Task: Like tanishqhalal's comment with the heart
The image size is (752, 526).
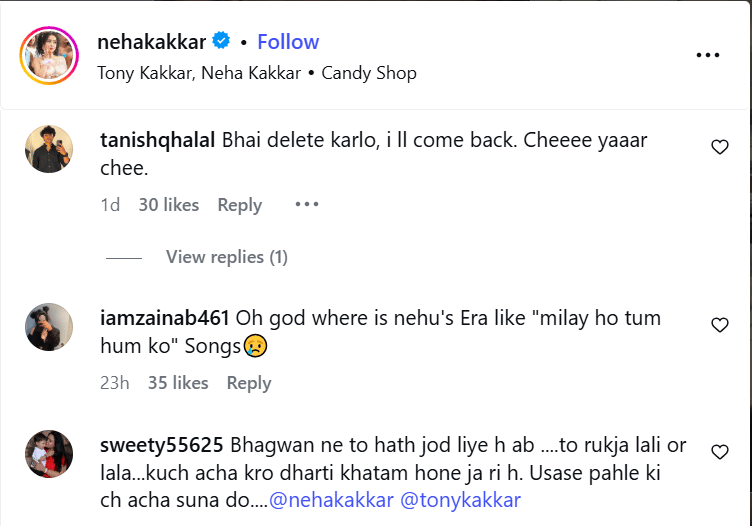Action: pos(719,148)
